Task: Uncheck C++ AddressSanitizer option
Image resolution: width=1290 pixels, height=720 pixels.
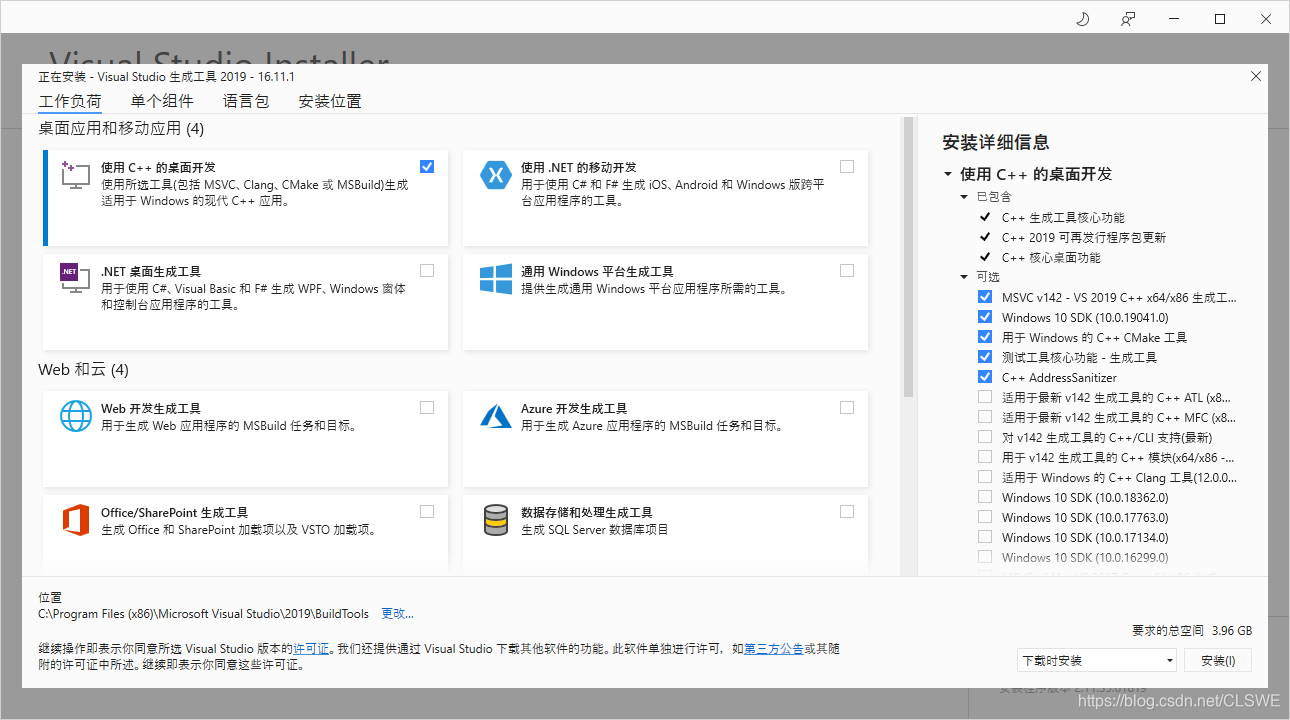Action: (985, 377)
